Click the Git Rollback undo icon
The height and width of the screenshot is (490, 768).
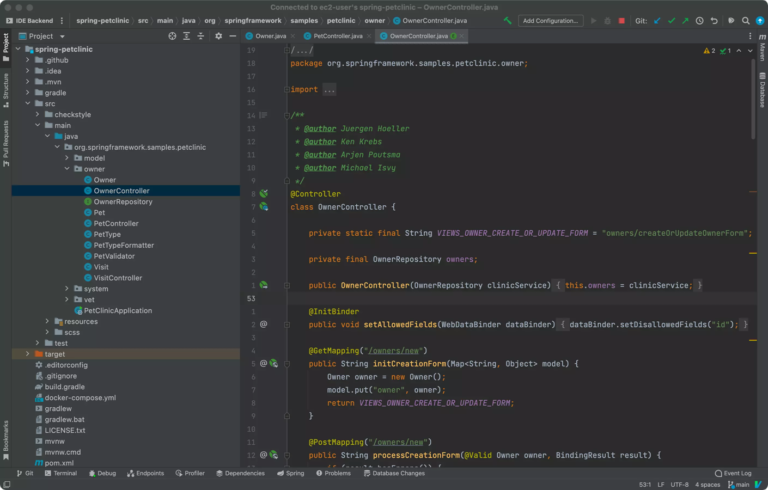pyautogui.click(x=714, y=21)
